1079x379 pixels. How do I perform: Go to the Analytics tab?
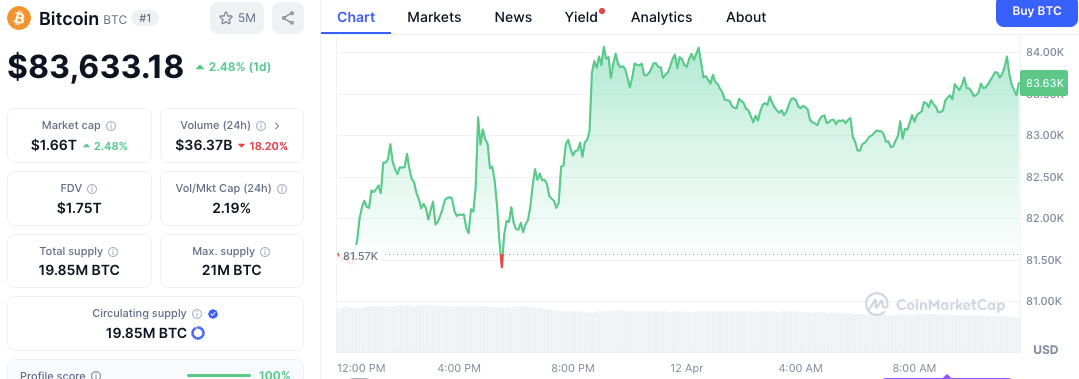click(662, 17)
